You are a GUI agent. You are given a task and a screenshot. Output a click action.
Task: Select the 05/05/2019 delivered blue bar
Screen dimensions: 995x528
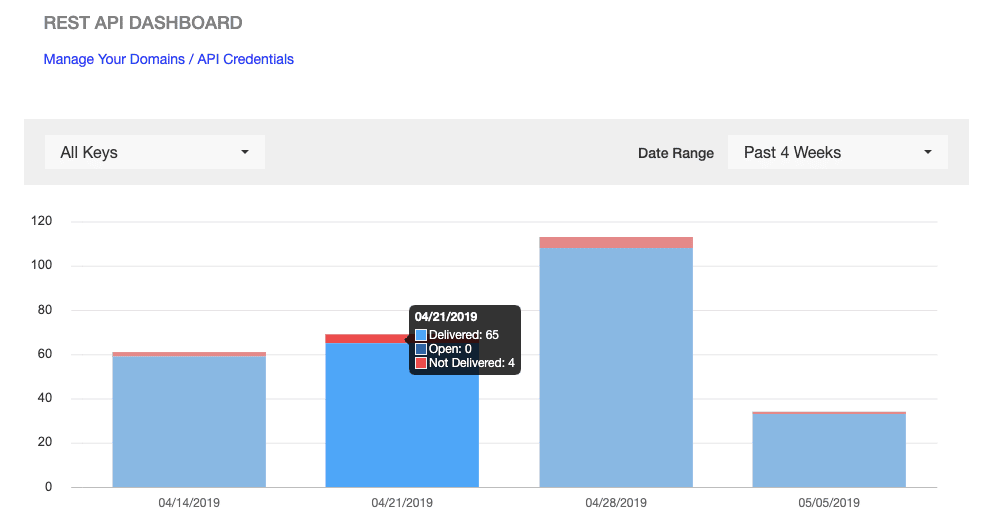pos(829,450)
